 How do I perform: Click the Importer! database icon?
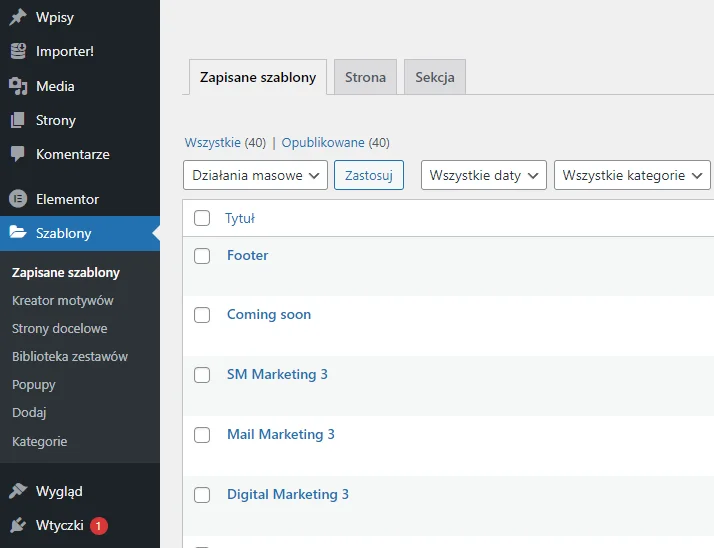point(18,51)
